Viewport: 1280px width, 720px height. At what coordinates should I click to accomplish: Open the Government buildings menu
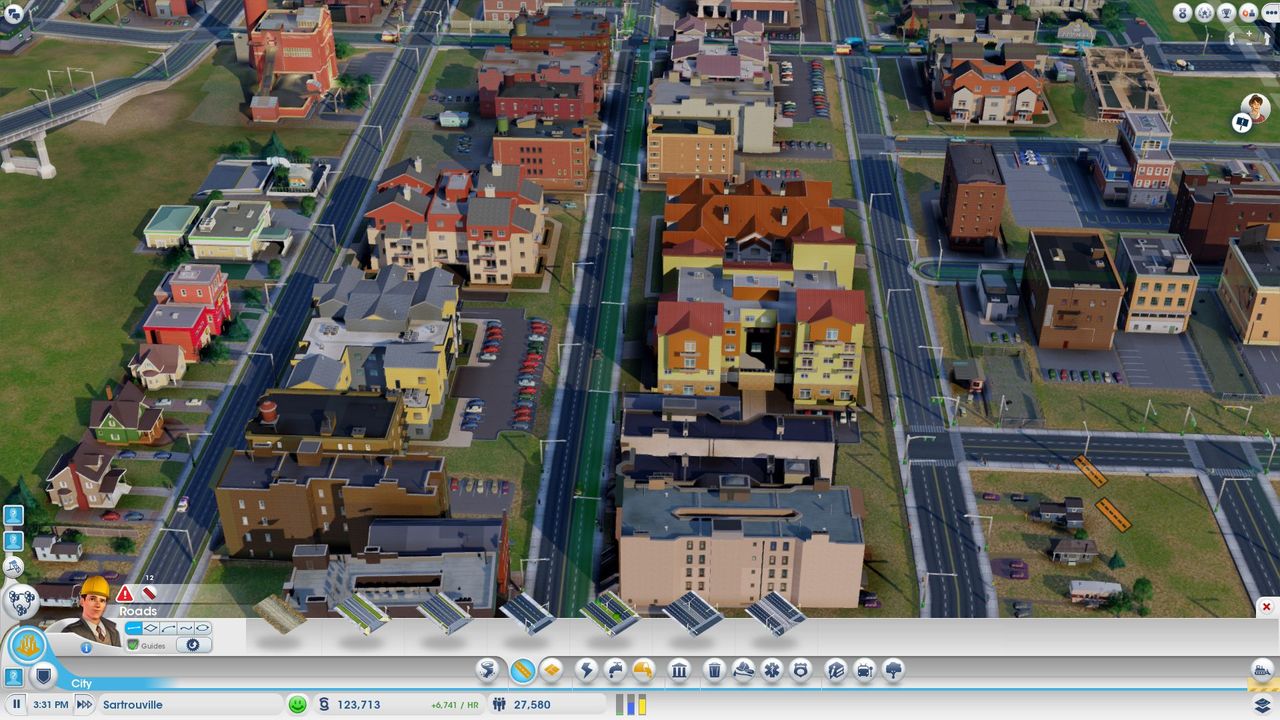point(679,670)
